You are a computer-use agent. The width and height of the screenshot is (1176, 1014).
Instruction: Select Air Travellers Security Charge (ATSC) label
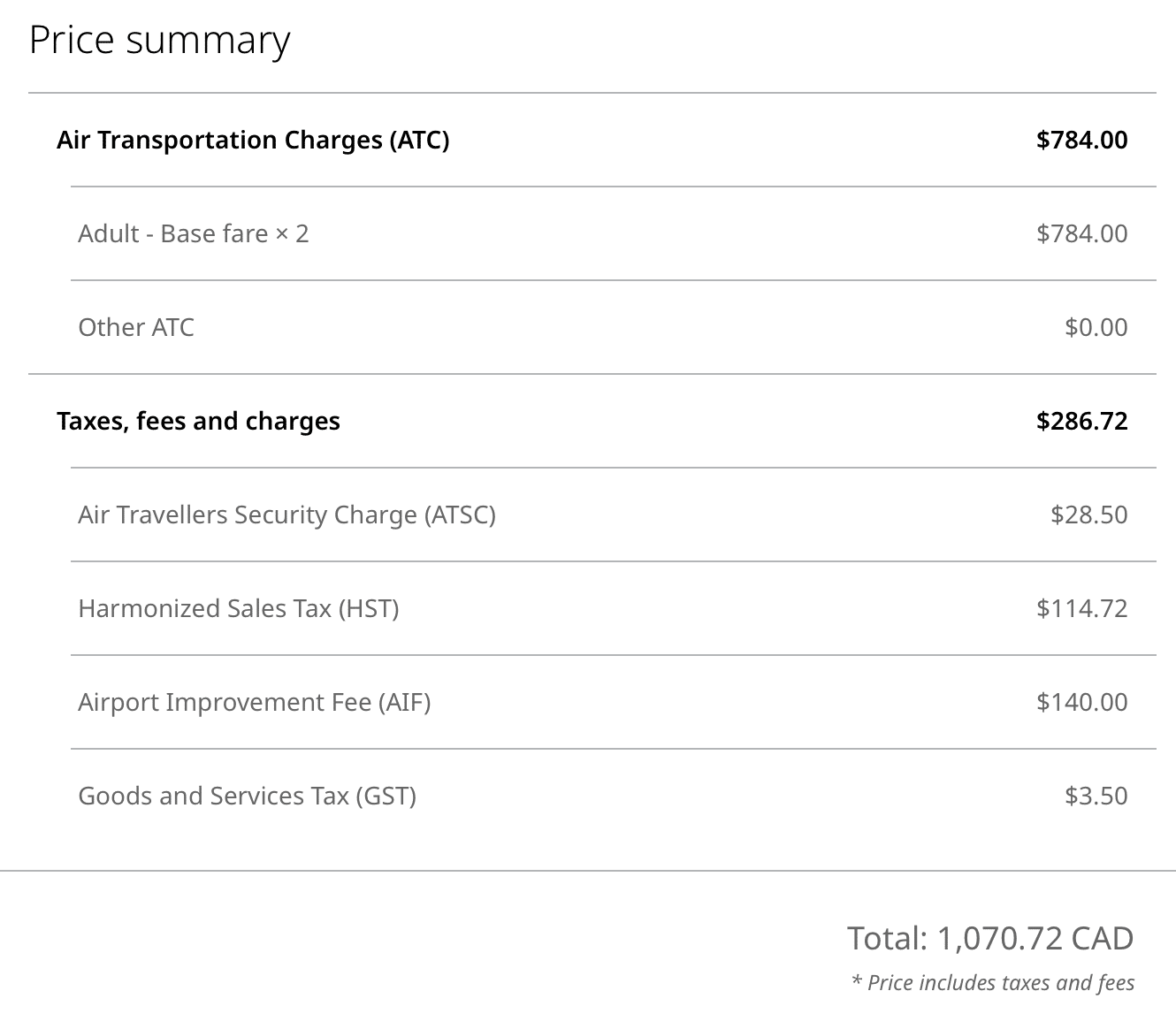[x=286, y=515]
